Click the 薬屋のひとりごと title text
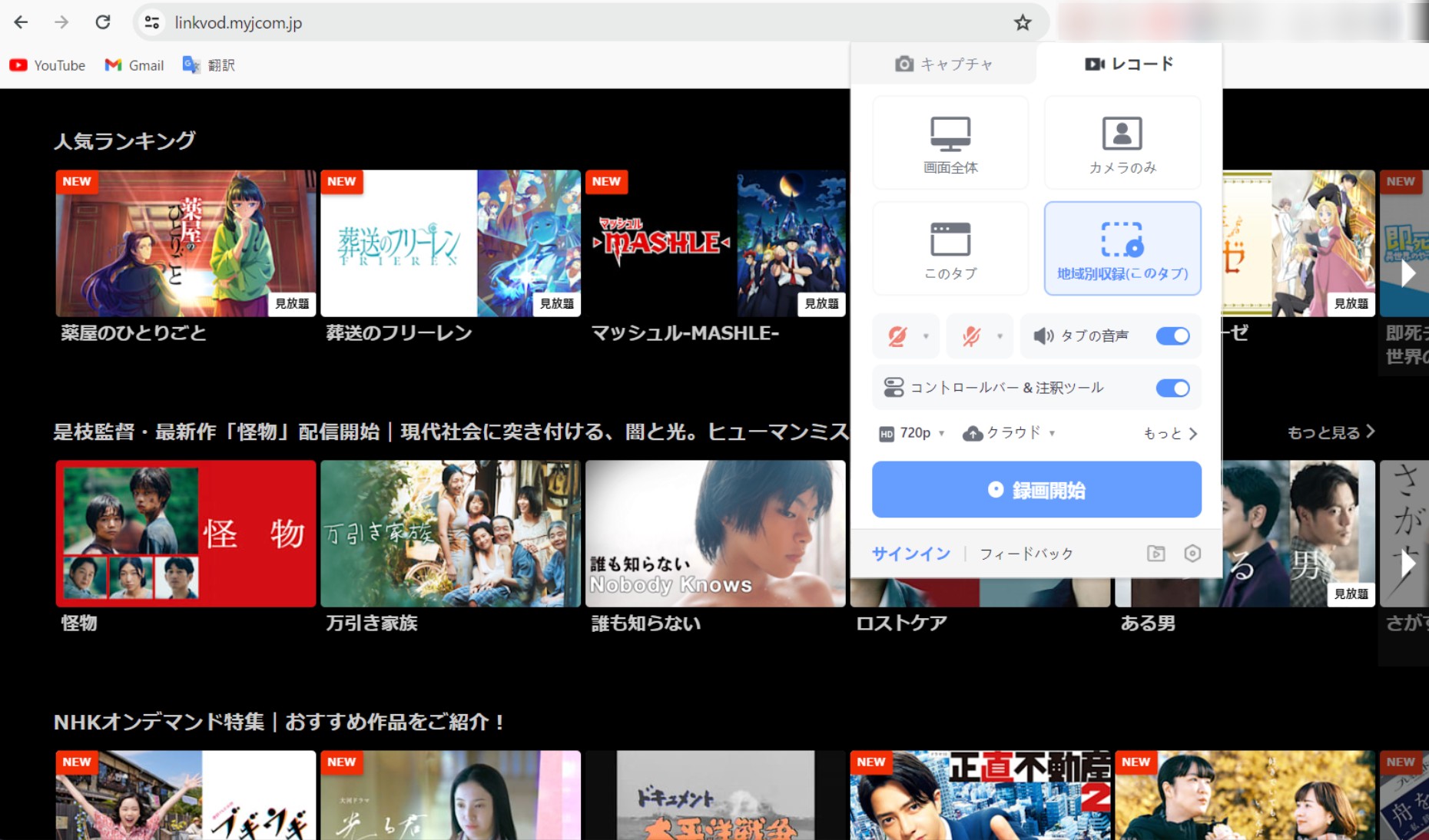The width and height of the screenshot is (1429, 840). [x=134, y=333]
